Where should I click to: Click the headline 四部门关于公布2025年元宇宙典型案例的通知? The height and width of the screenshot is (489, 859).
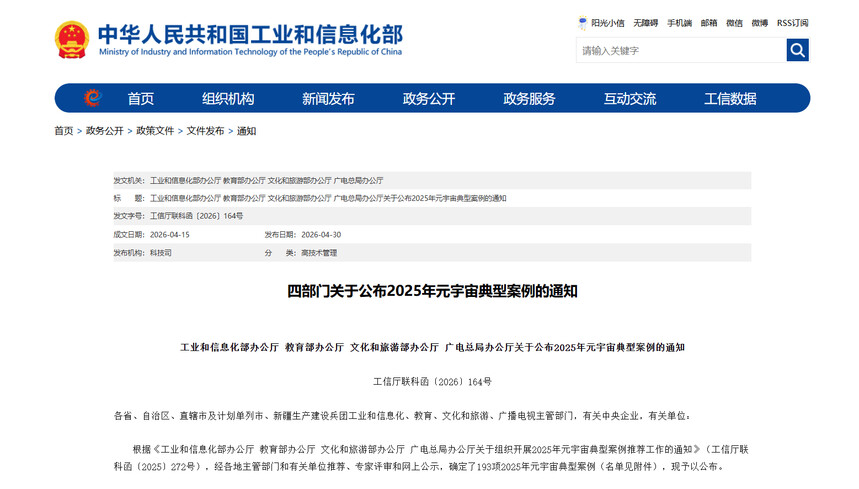(432, 291)
